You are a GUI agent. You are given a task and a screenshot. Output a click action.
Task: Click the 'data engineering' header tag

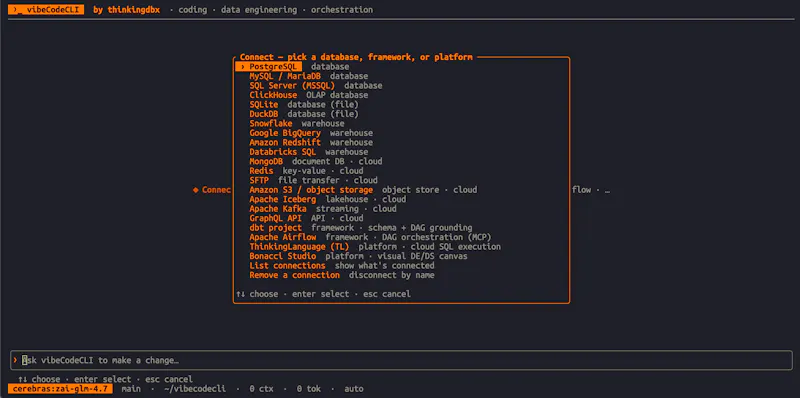(259, 10)
